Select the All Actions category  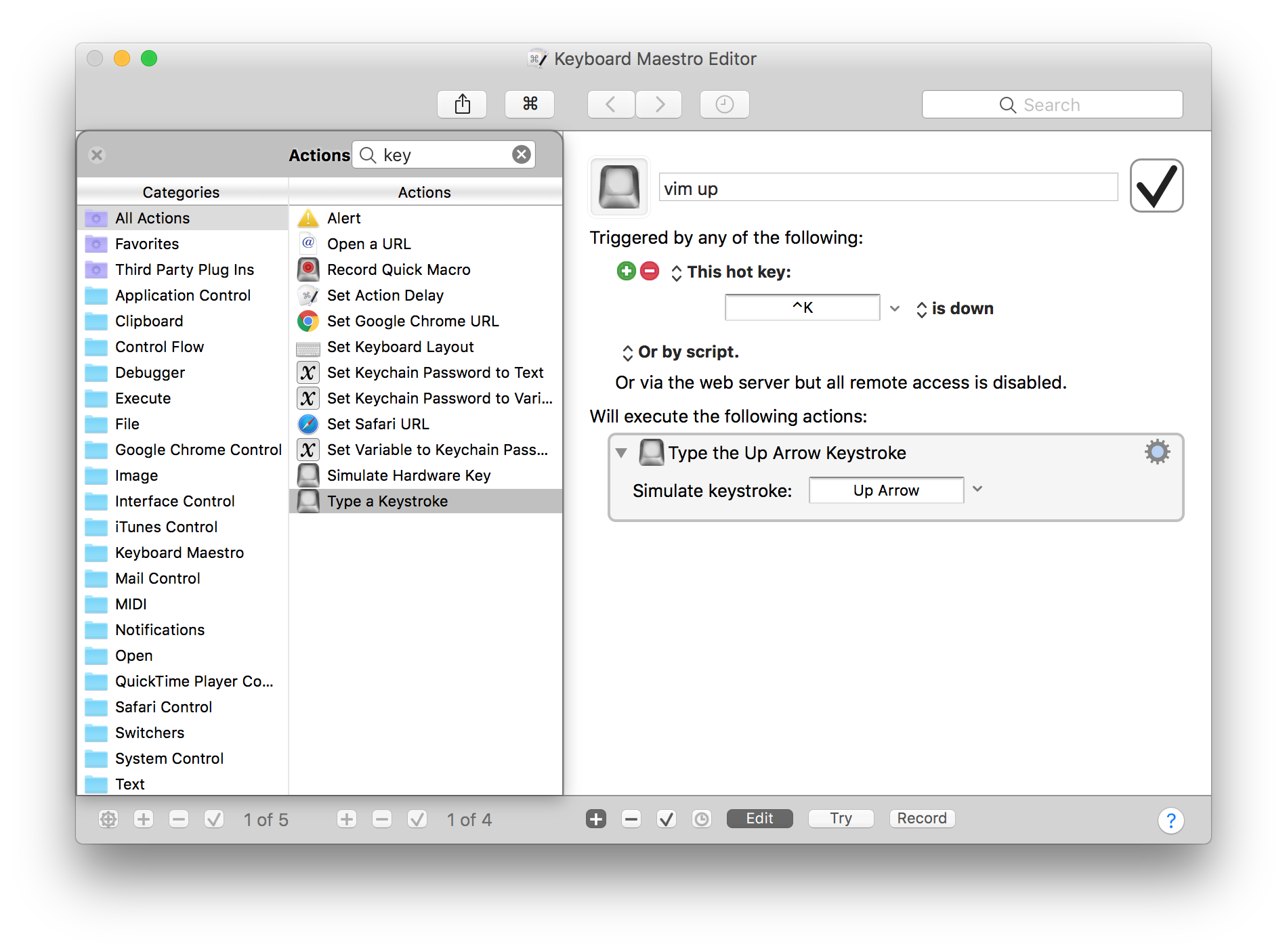click(x=182, y=218)
